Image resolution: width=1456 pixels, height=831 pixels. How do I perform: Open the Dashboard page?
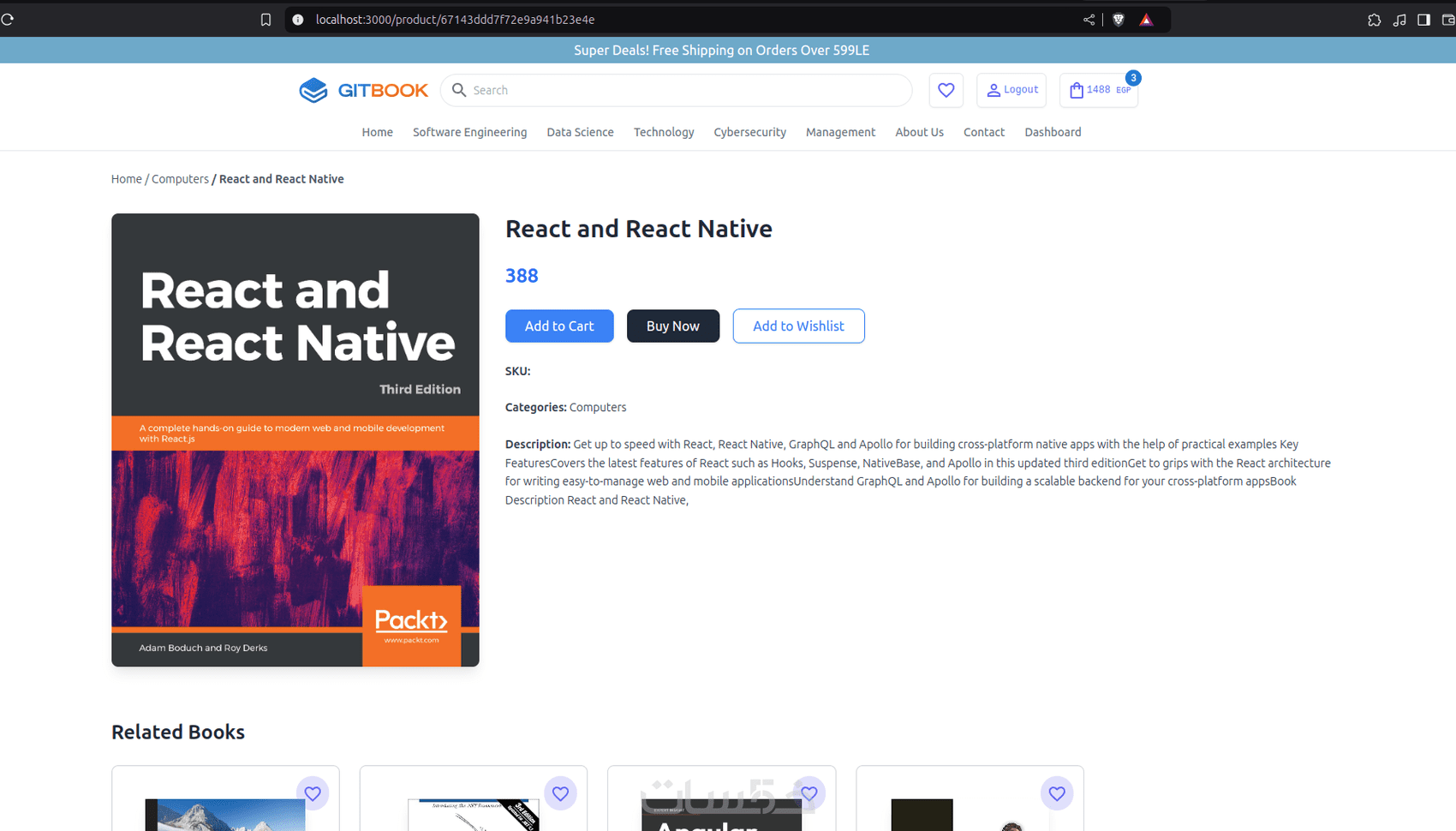pyautogui.click(x=1053, y=132)
